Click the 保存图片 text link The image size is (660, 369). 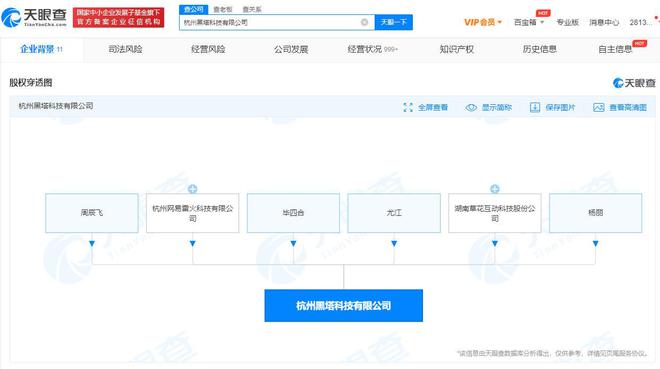560,107
